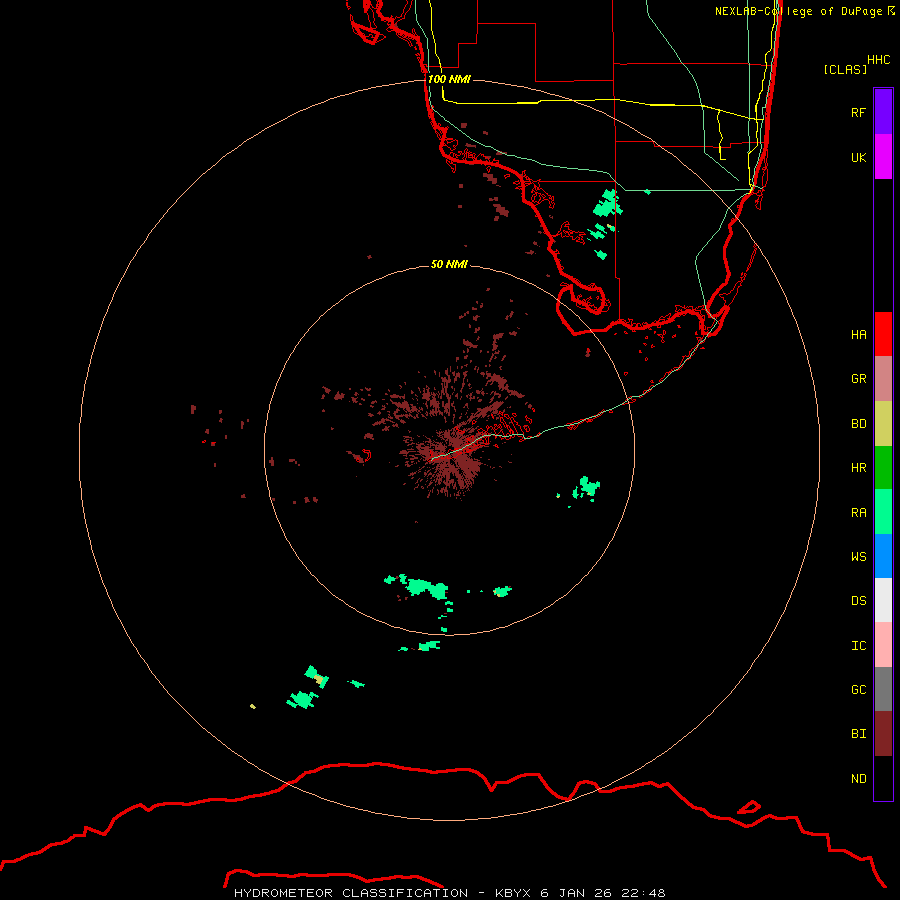Click the 22:48 timestamp
The width and height of the screenshot is (900, 900).
(643, 893)
